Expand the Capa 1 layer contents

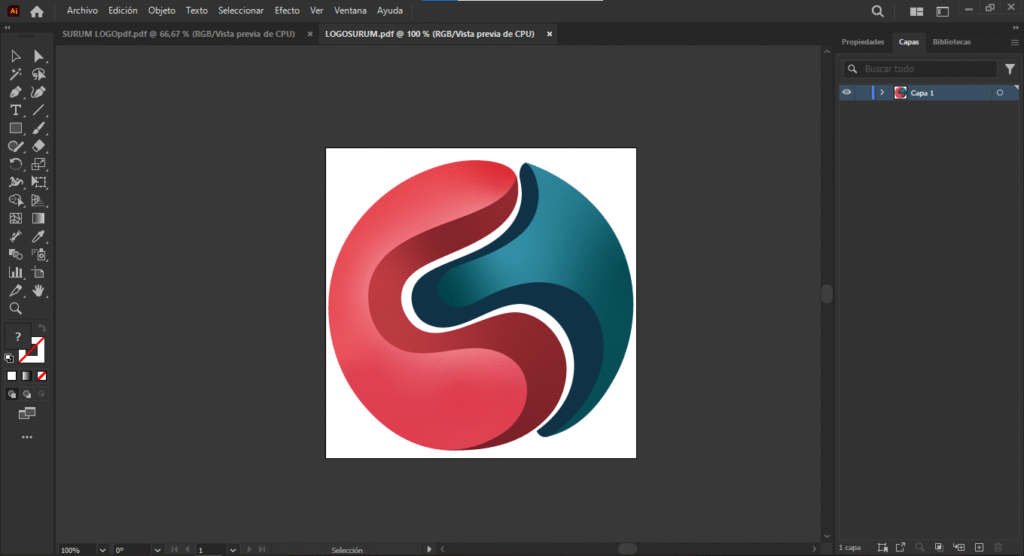click(x=882, y=92)
